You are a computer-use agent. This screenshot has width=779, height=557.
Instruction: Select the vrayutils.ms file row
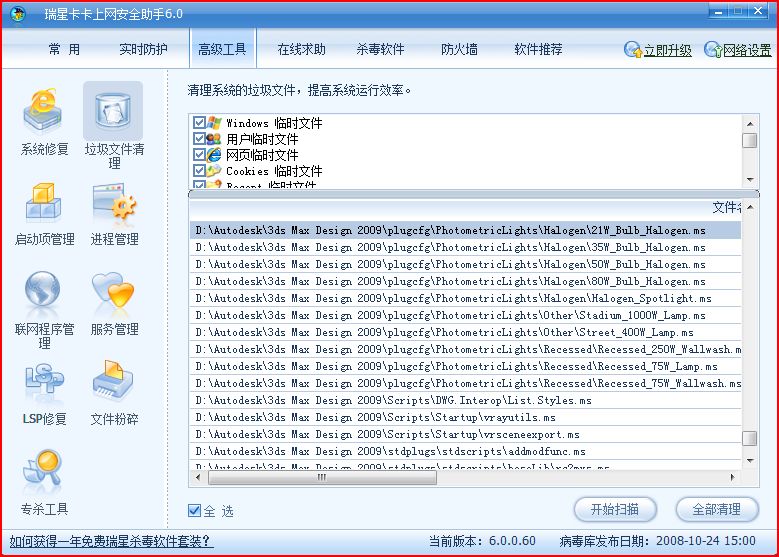(x=466, y=417)
